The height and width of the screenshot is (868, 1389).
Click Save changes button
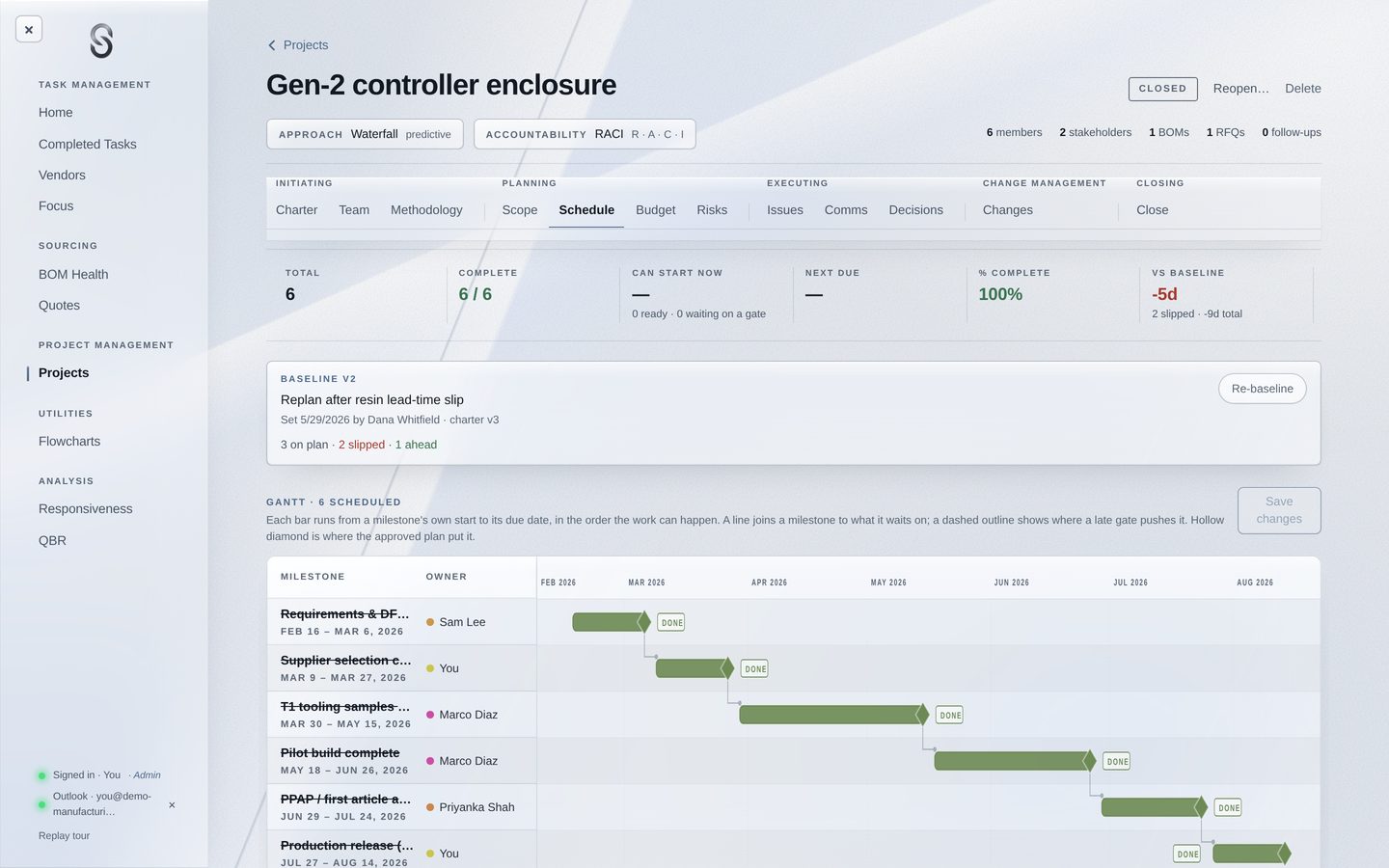[1279, 510]
